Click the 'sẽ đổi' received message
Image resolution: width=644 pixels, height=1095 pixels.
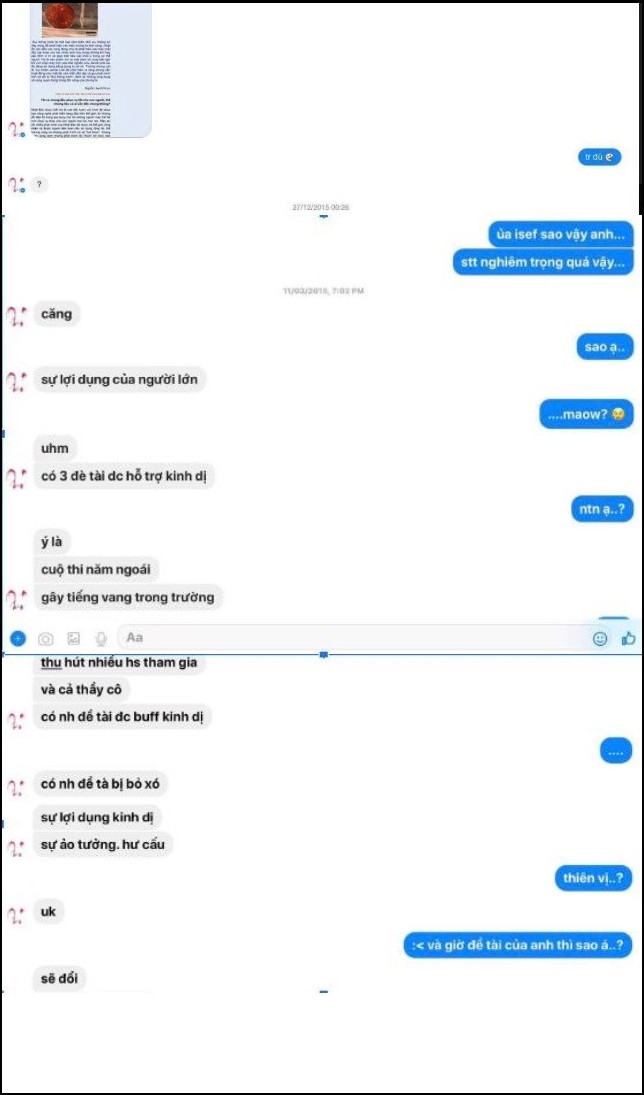(x=60, y=978)
